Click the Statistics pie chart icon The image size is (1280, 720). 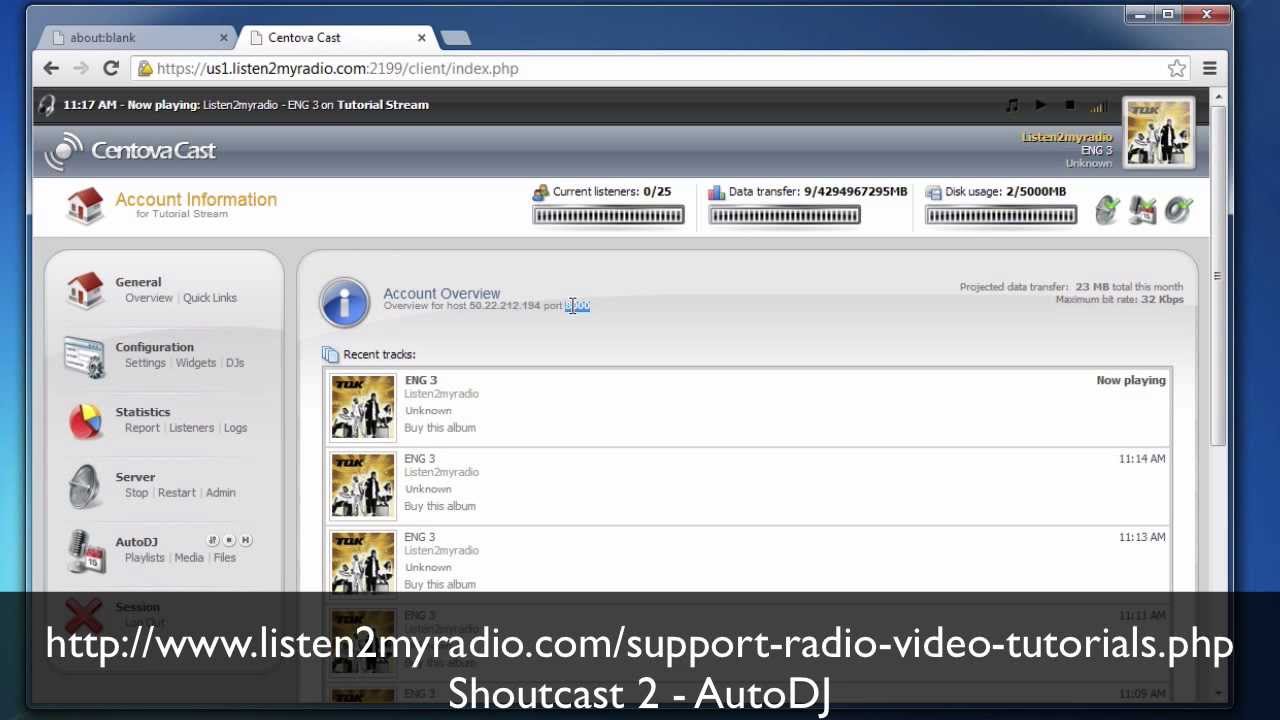(85, 422)
